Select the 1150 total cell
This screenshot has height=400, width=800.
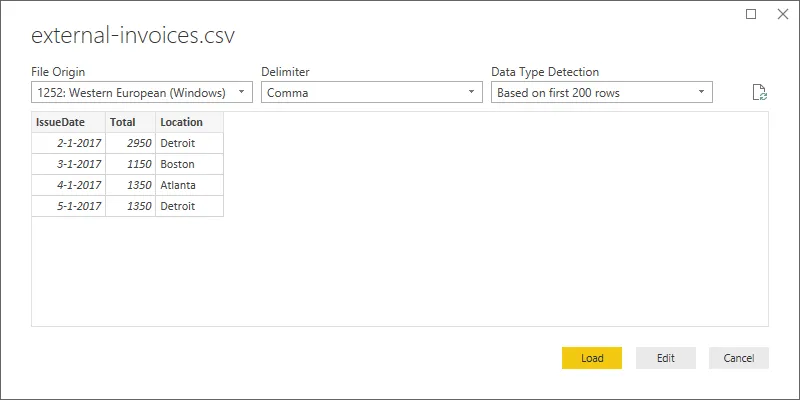tap(130, 164)
